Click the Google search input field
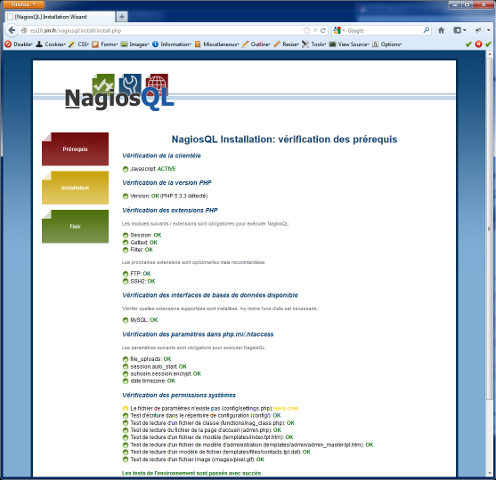 (x=383, y=30)
